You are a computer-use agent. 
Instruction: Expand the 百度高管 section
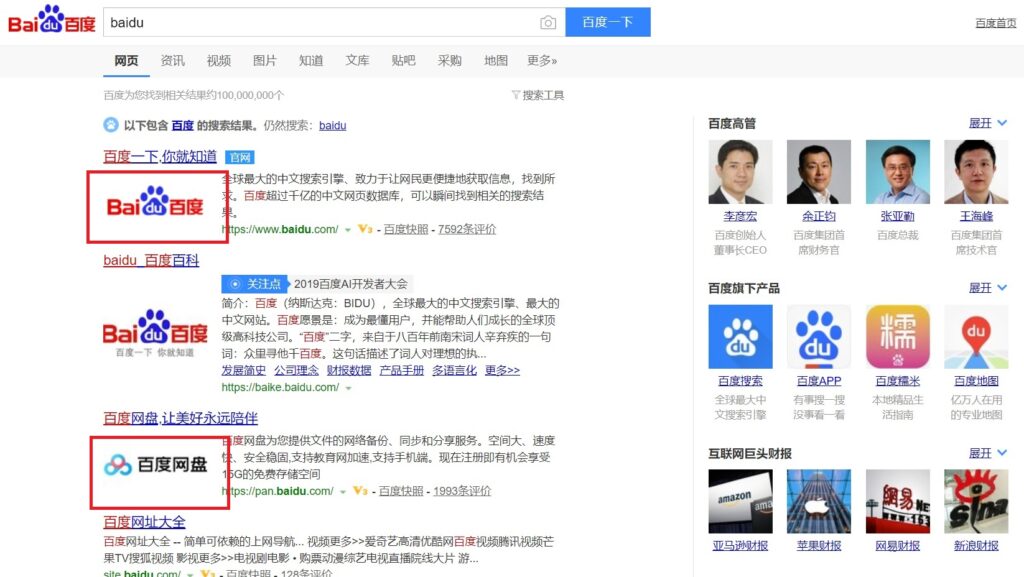(987, 123)
